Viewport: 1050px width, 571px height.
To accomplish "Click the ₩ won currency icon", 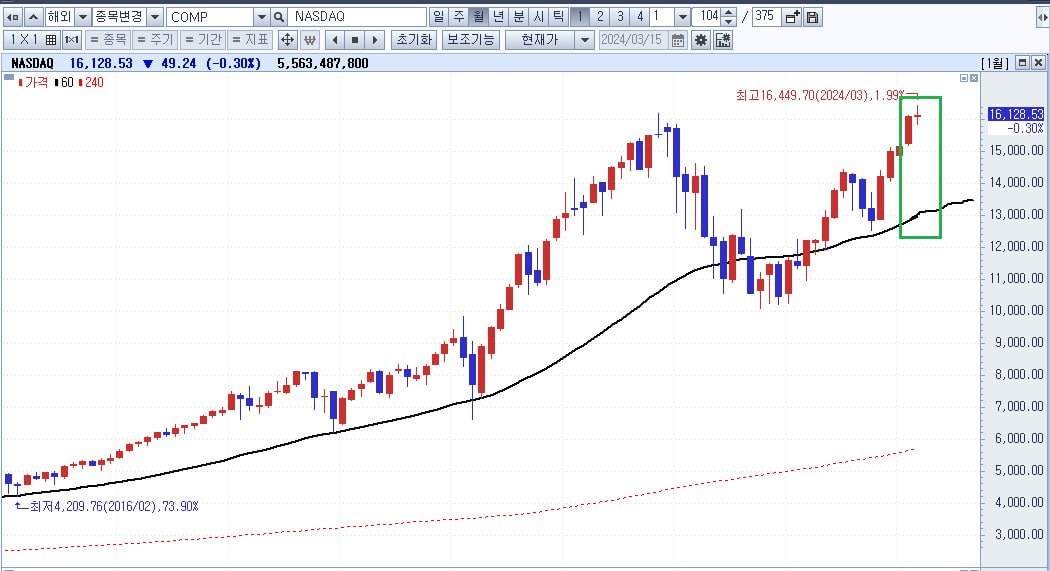I will coord(309,40).
